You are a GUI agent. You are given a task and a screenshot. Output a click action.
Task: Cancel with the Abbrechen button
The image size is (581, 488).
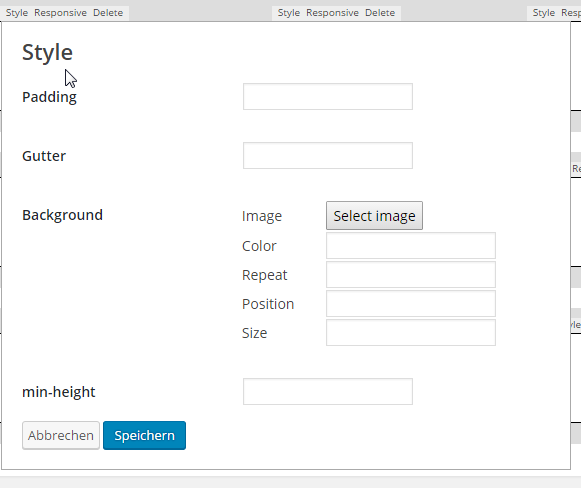pos(61,435)
